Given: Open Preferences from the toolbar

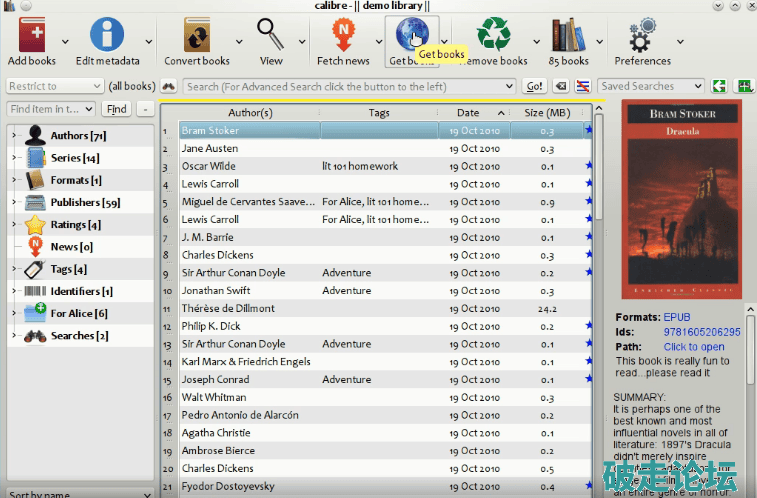Looking at the screenshot, I should click(643, 35).
